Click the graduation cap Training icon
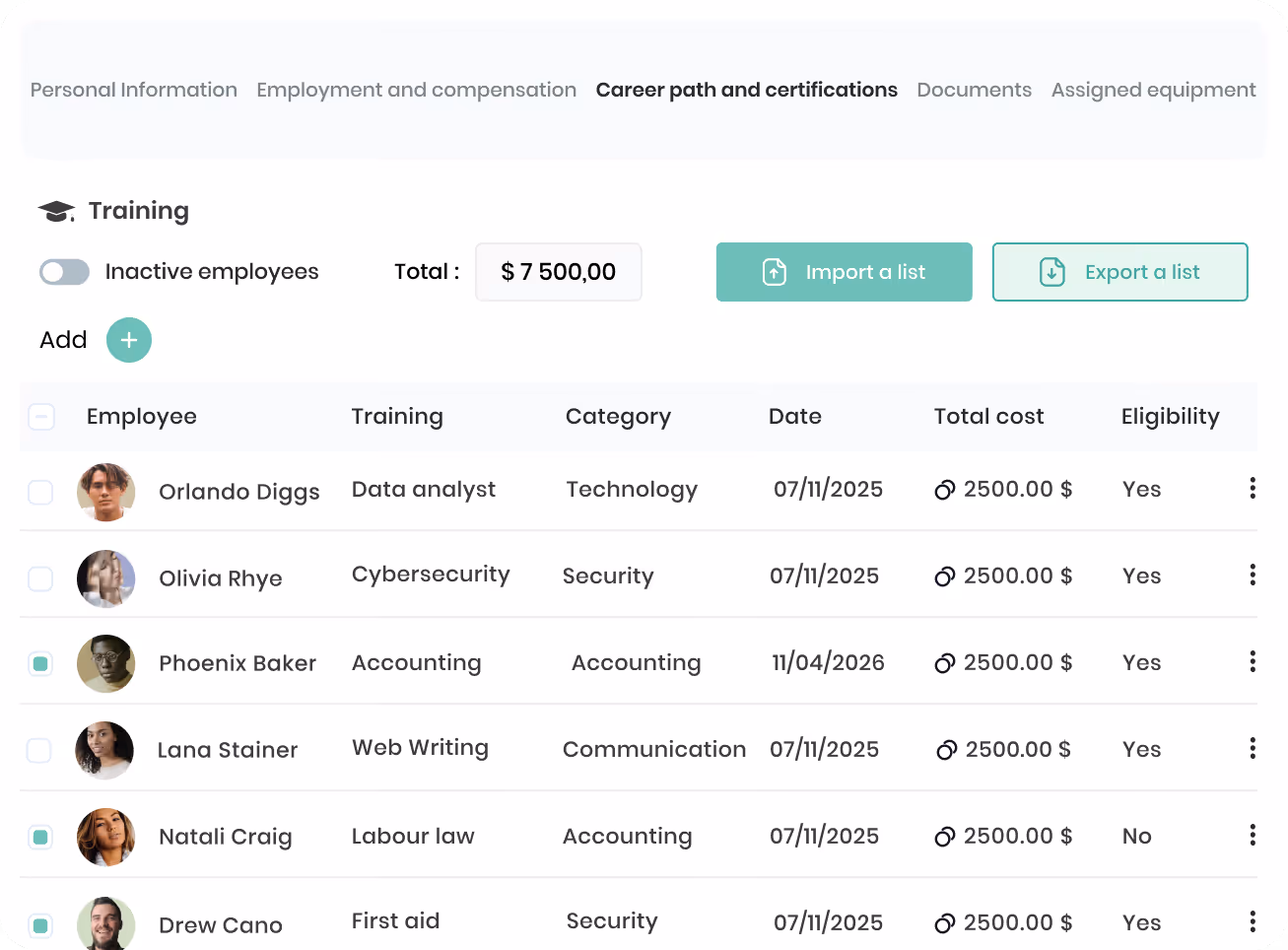 pyautogui.click(x=56, y=211)
